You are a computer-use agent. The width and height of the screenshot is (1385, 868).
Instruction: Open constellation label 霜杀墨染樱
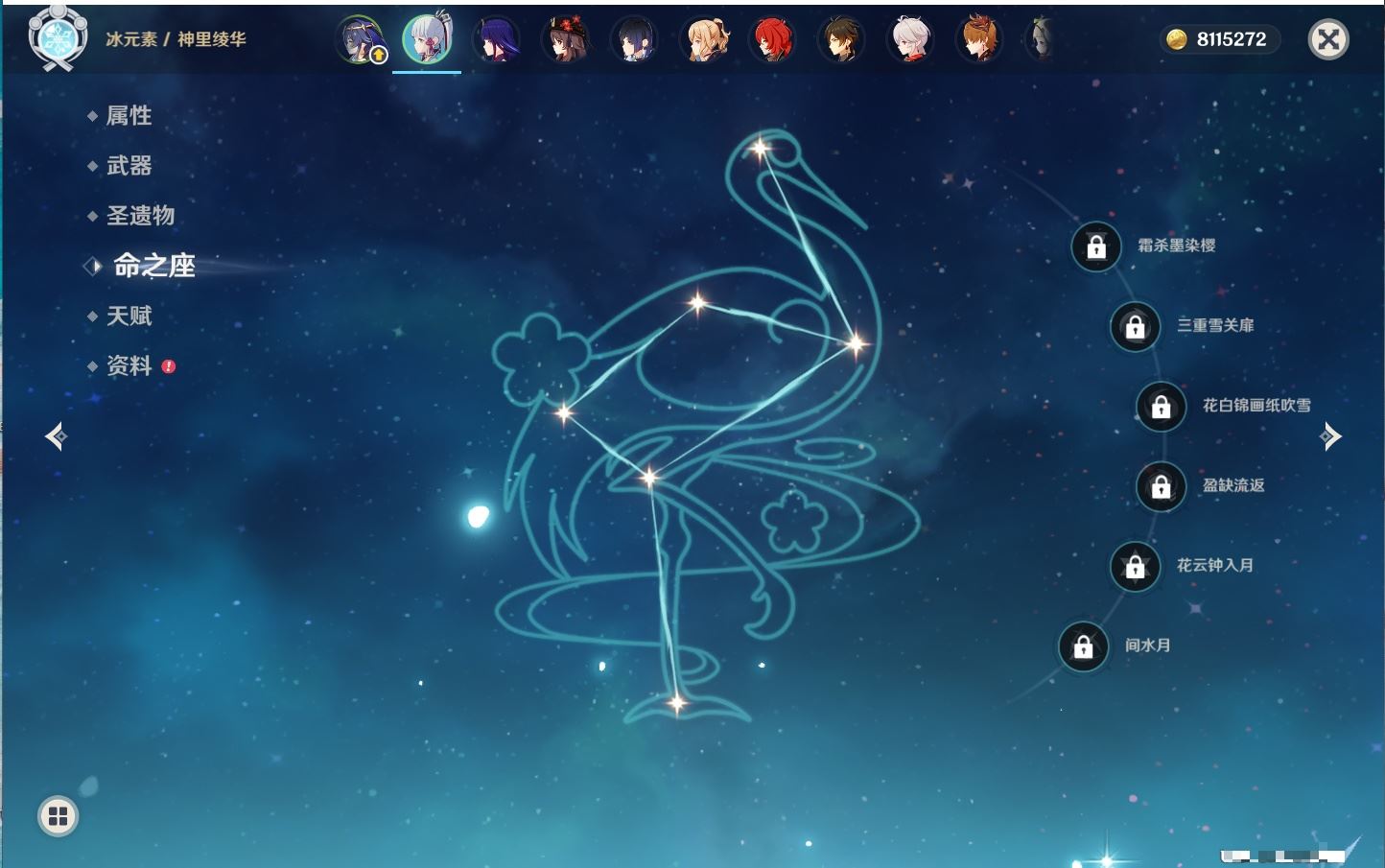(1176, 246)
